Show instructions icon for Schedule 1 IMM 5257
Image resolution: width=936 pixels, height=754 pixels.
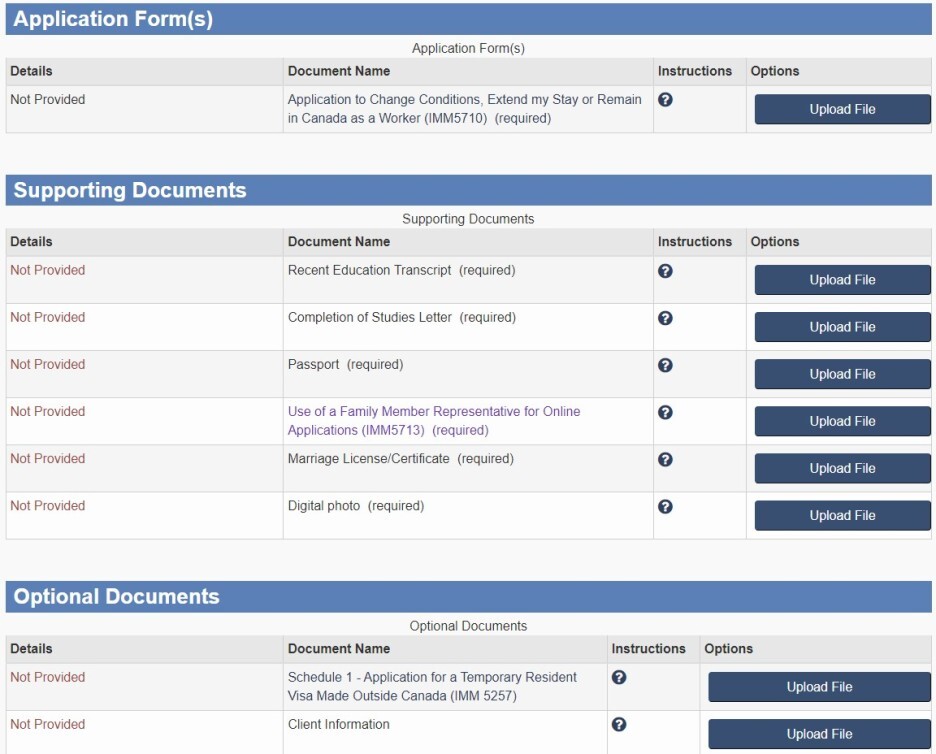(x=619, y=678)
